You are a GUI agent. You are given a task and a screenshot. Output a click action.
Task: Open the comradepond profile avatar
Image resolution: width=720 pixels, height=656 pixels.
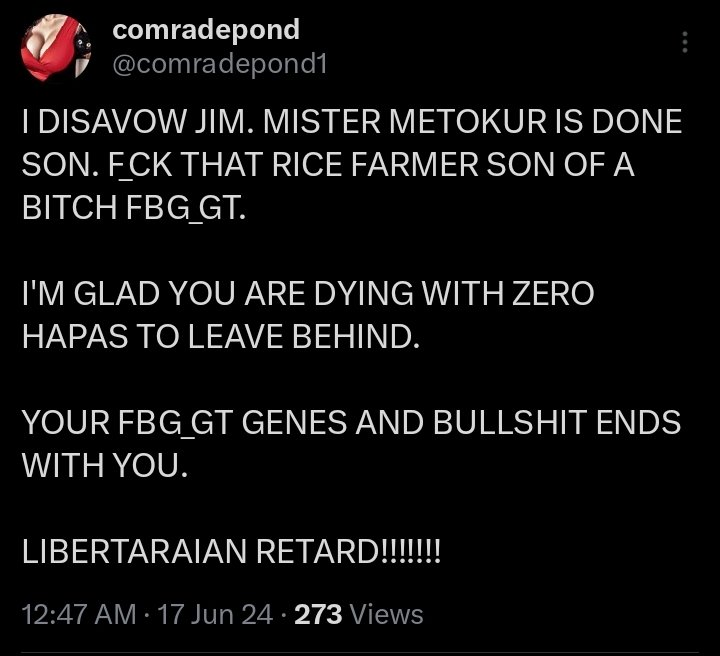[56, 48]
